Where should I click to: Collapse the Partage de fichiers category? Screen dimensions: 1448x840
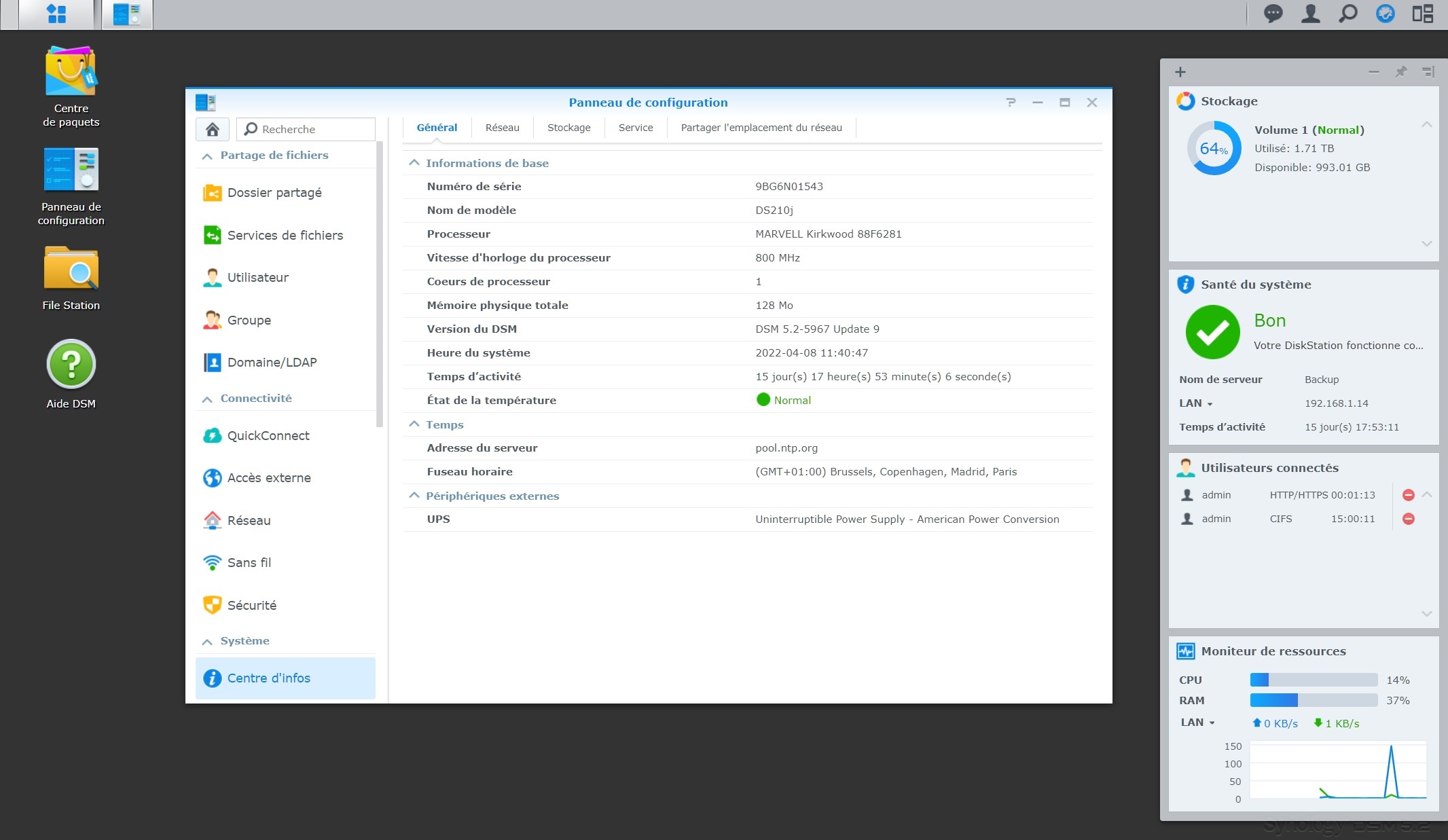[207, 156]
